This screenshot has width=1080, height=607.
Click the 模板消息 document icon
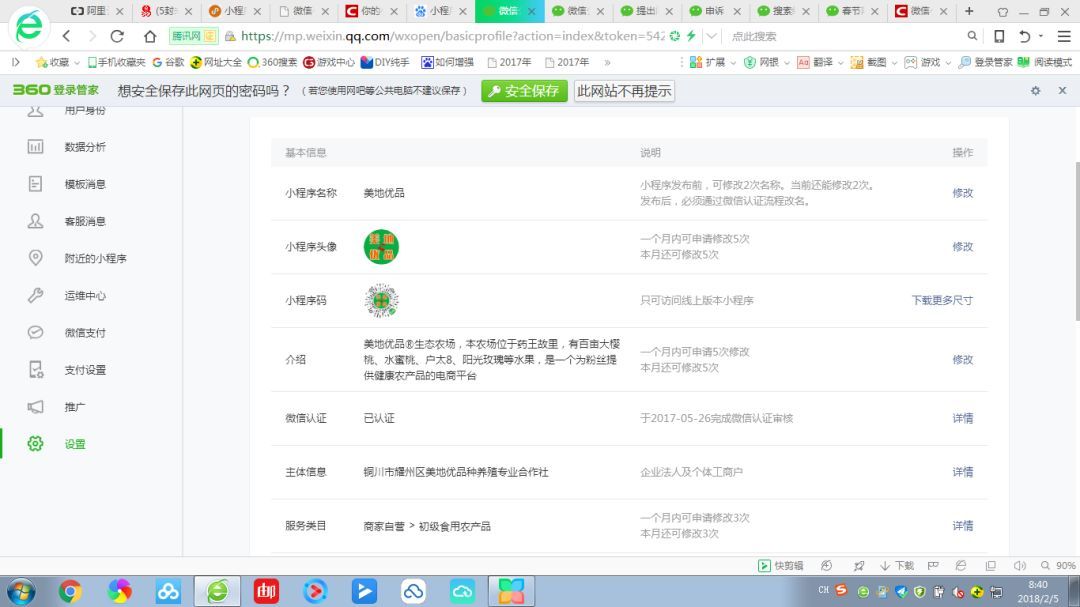[x=35, y=184]
